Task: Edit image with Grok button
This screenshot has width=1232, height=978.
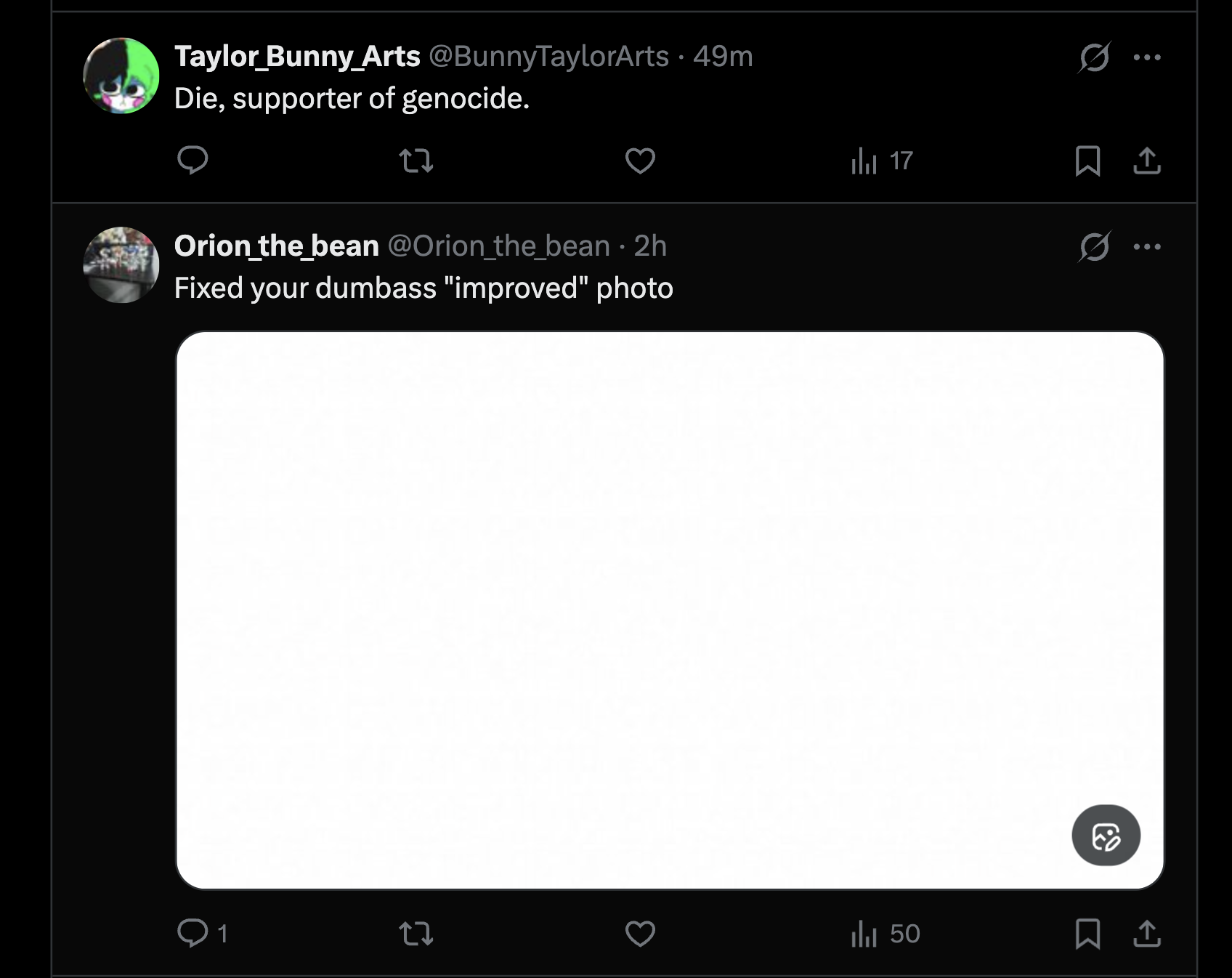Action: (1106, 836)
